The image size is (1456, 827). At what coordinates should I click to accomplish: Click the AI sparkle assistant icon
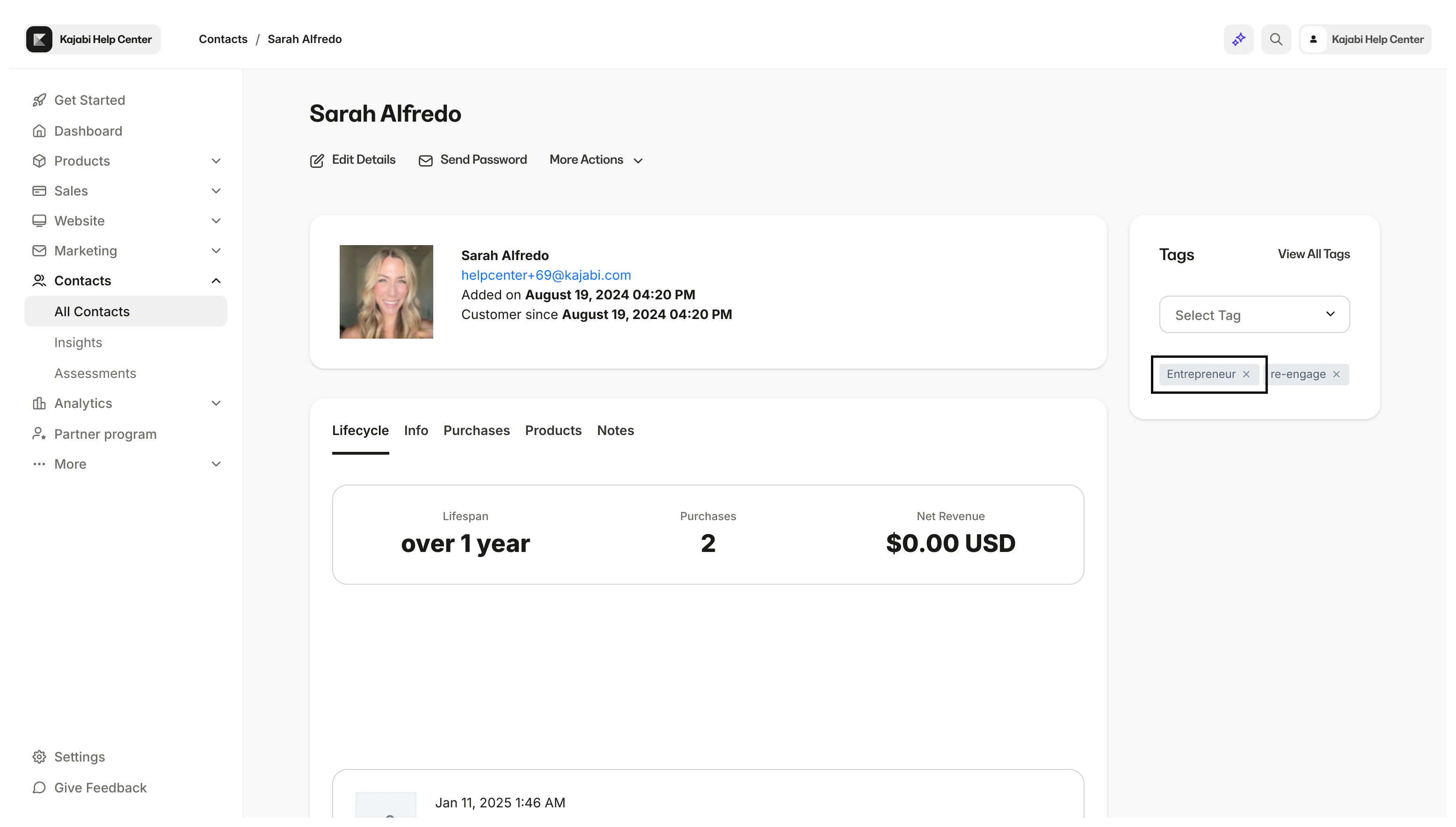(x=1238, y=39)
